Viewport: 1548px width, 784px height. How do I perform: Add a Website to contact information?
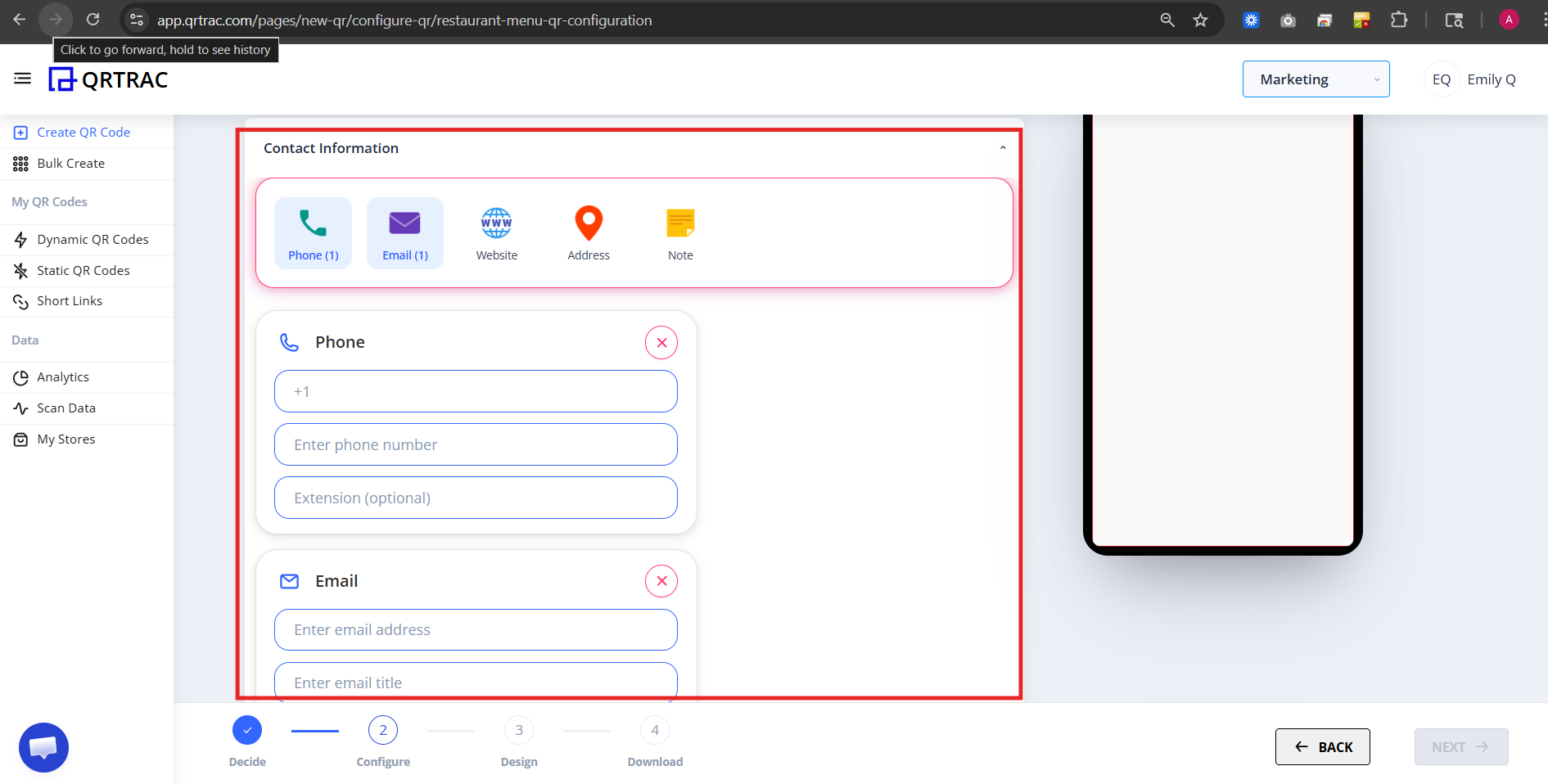point(496,232)
